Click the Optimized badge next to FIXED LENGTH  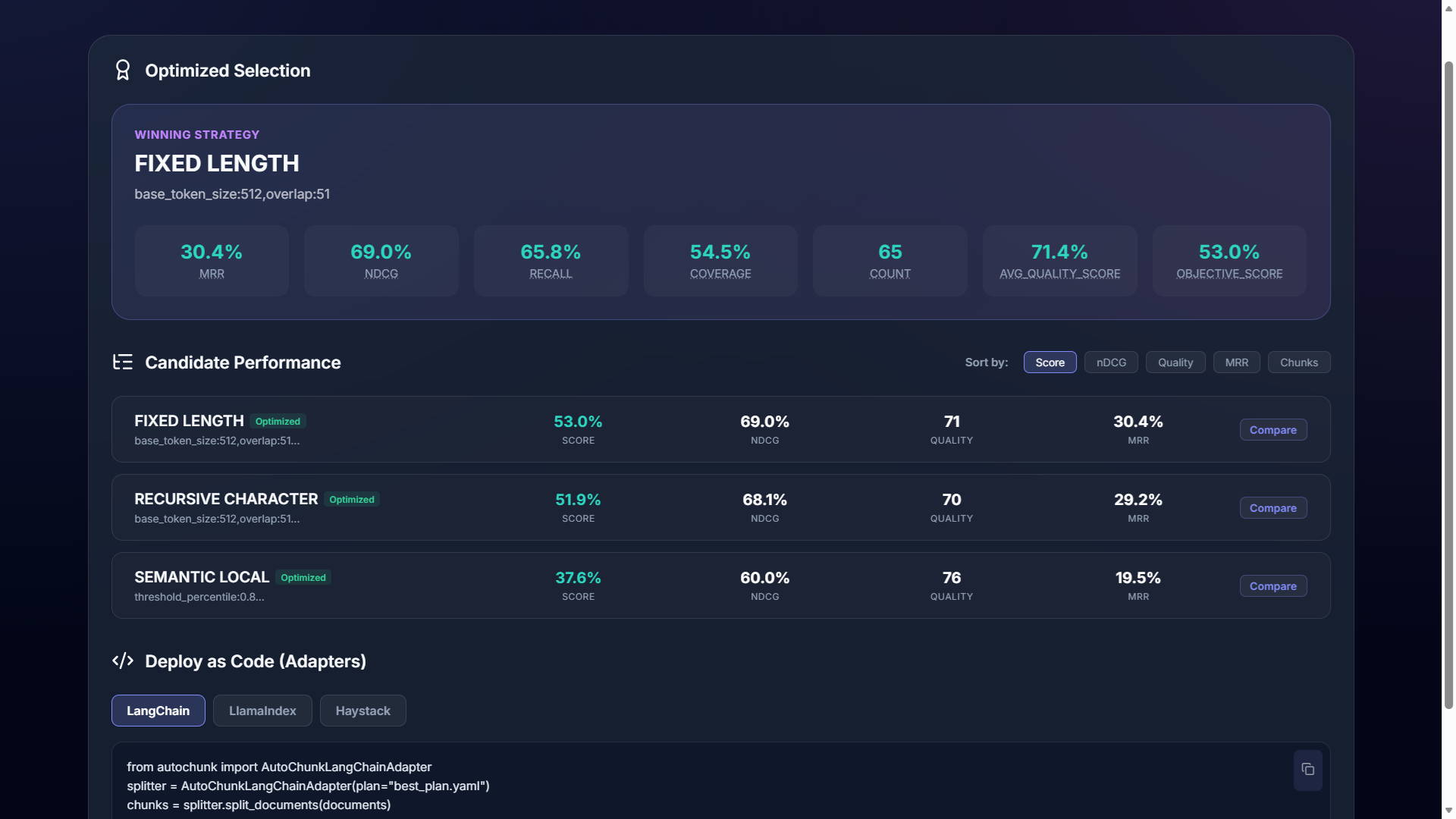[x=278, y=422]
